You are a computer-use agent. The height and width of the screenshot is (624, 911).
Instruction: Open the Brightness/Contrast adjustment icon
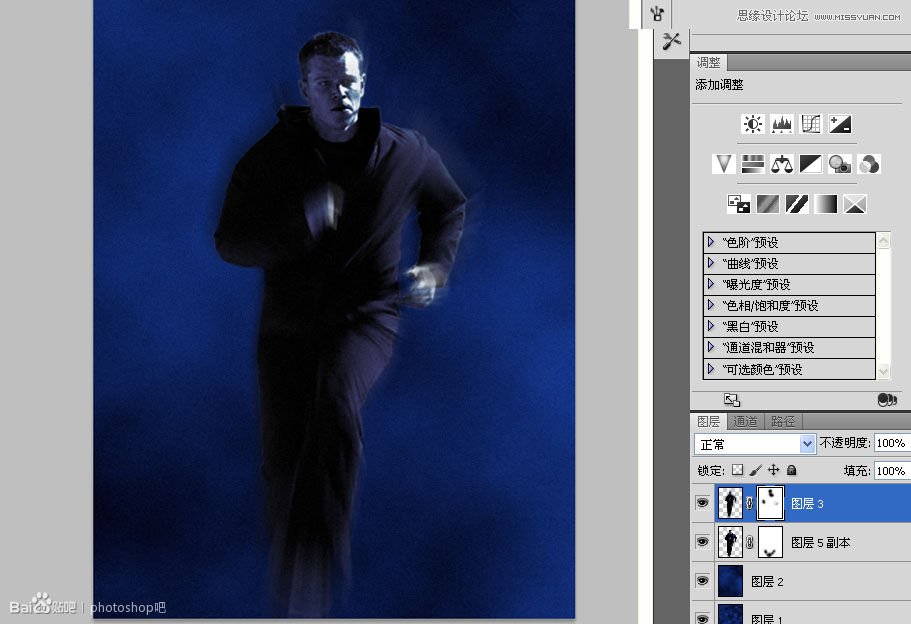(x=753, y=123)
